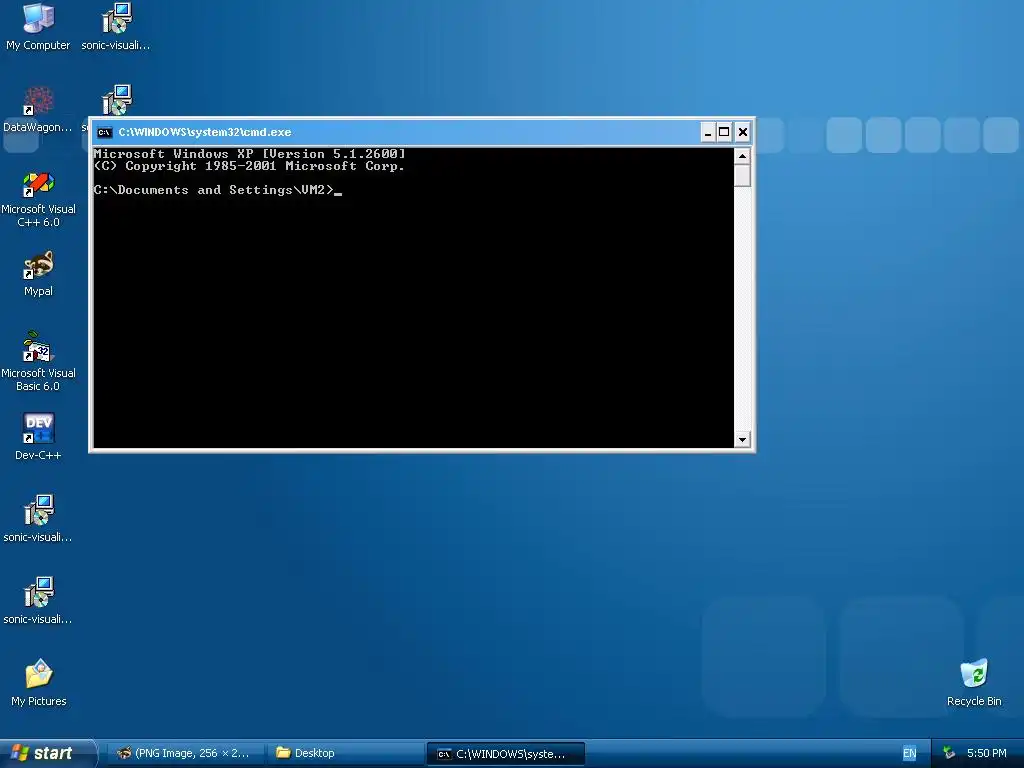Maximize the cmd.exe window
Viewport: 1024px width, 768px height.
click(x=724, y=133)
